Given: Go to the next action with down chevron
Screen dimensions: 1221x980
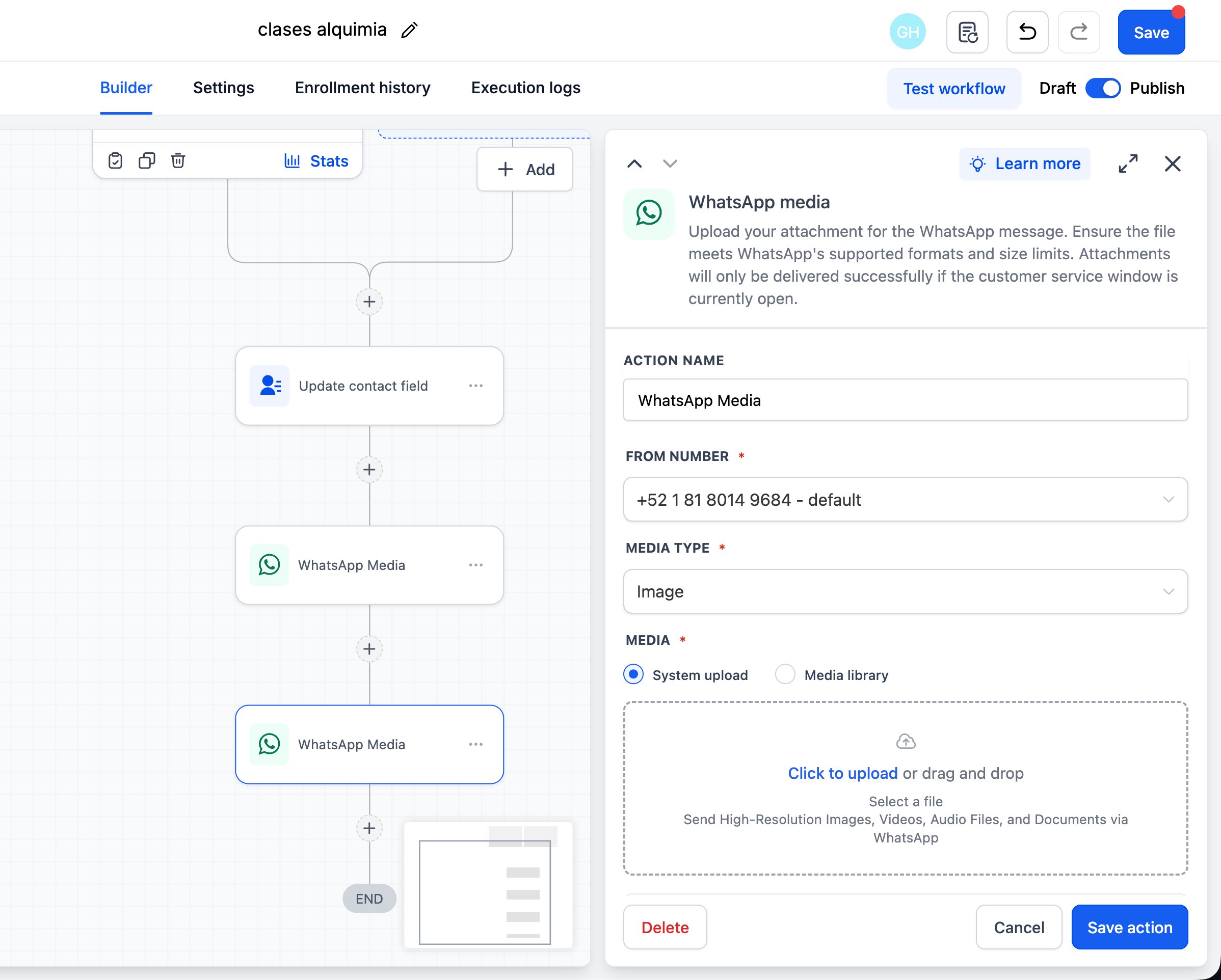Looking at the screenshot, I should coord(670,164).
